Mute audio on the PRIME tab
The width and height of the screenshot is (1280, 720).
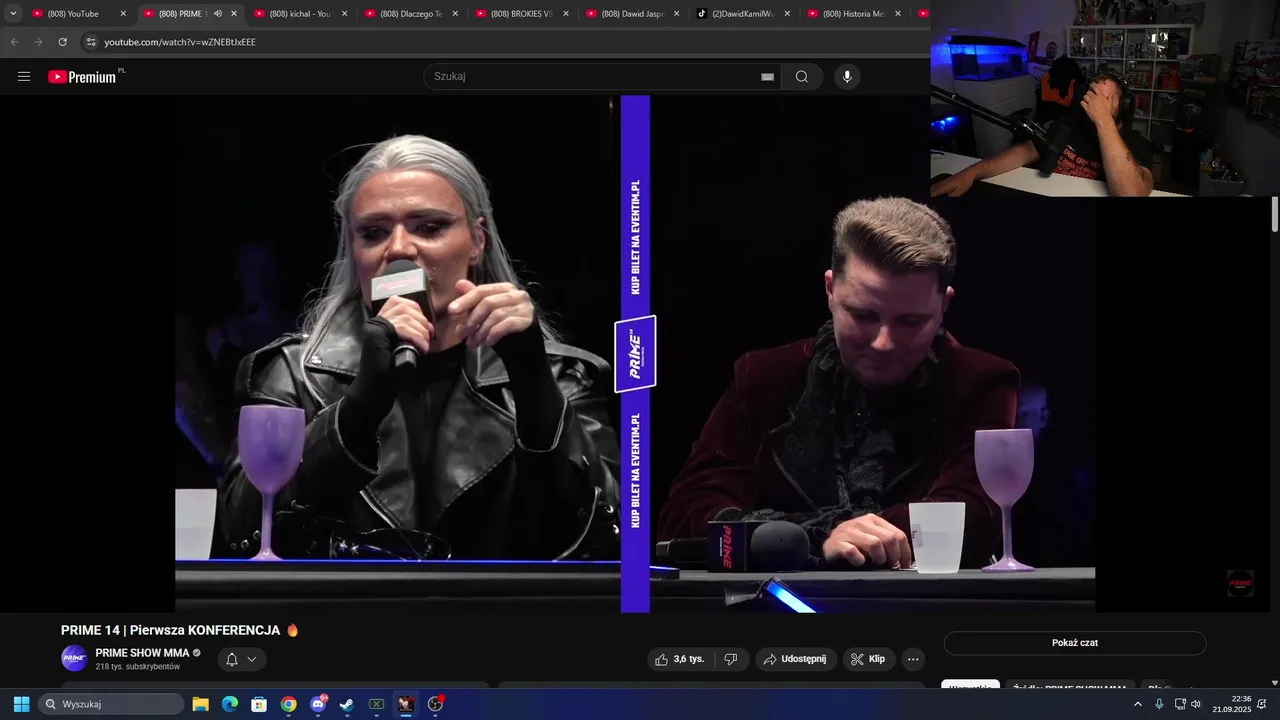pyautogui.click(x=218, y=14)
